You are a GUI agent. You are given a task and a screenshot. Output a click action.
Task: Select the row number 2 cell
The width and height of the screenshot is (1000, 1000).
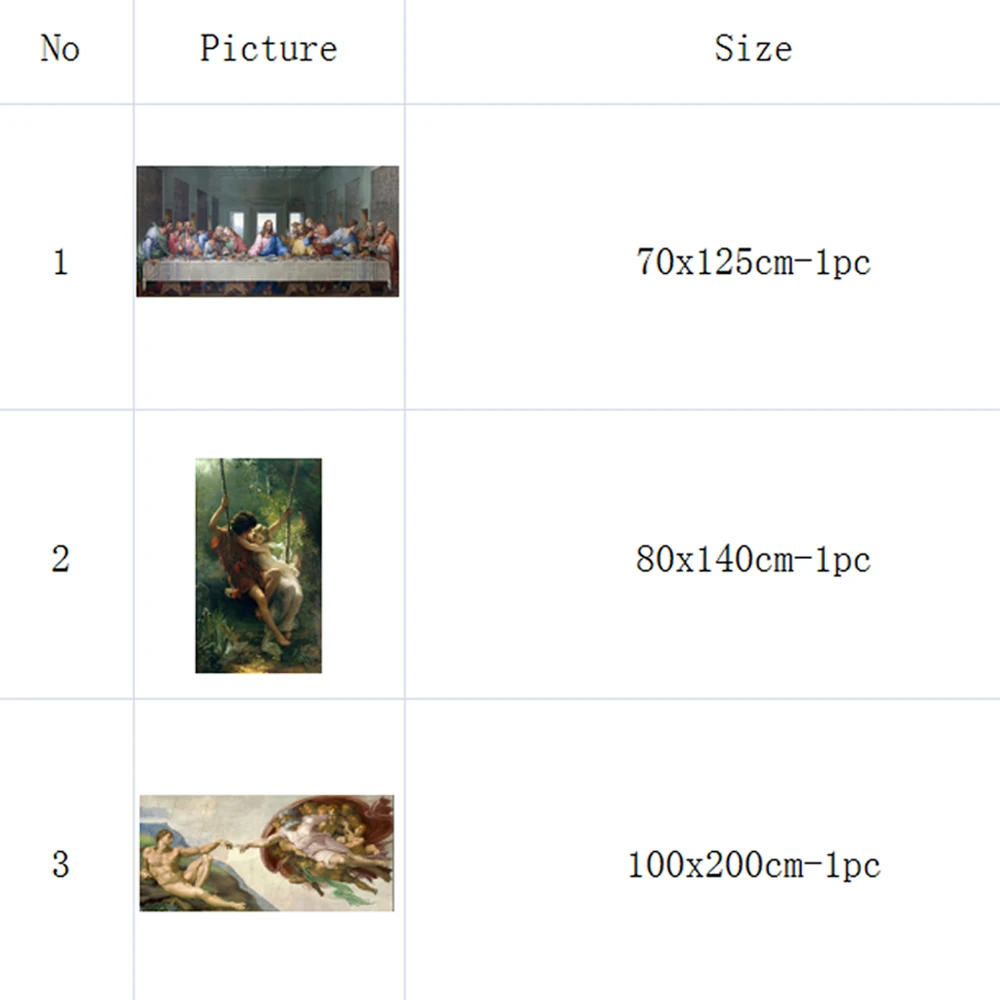point(60,558)
